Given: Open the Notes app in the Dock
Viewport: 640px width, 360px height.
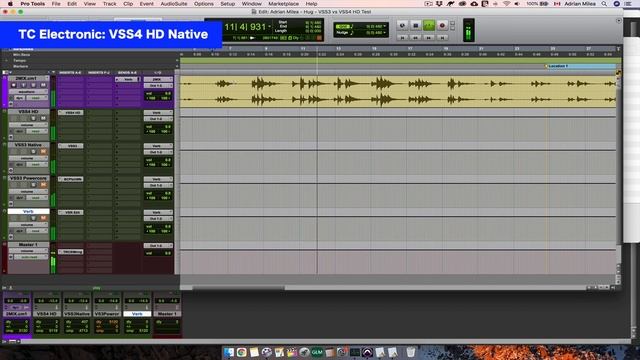Looking at the screenshot, I should 254,352.
